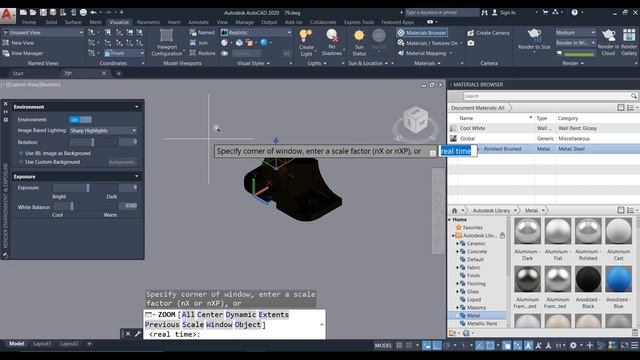Open the Start drawing tab
This screenshot has width=640, height=360.
click(18, 73)
